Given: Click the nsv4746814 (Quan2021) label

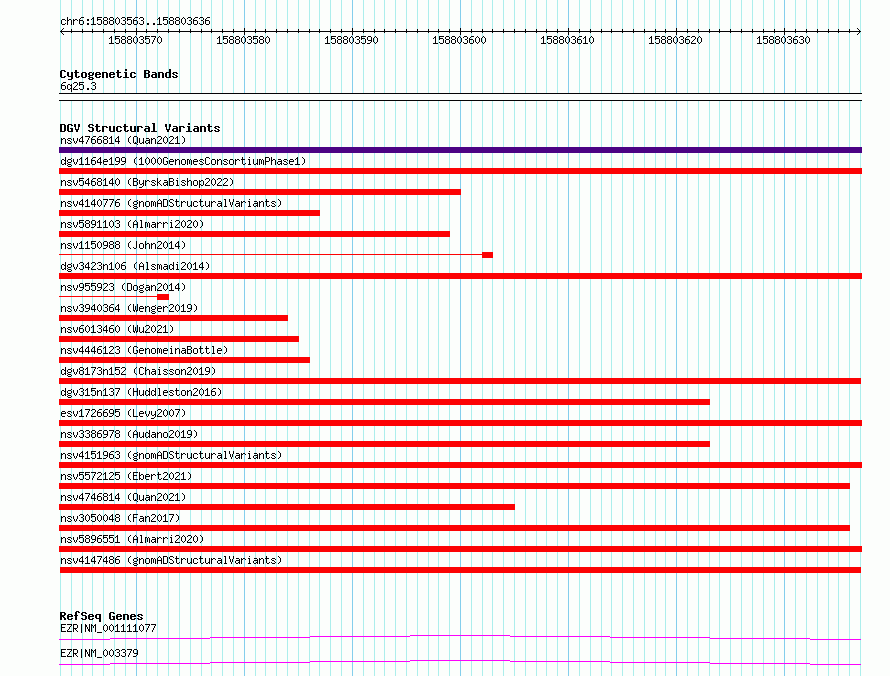Looking at the screenshot, I should pyautogui.click(x=123, y=497).
